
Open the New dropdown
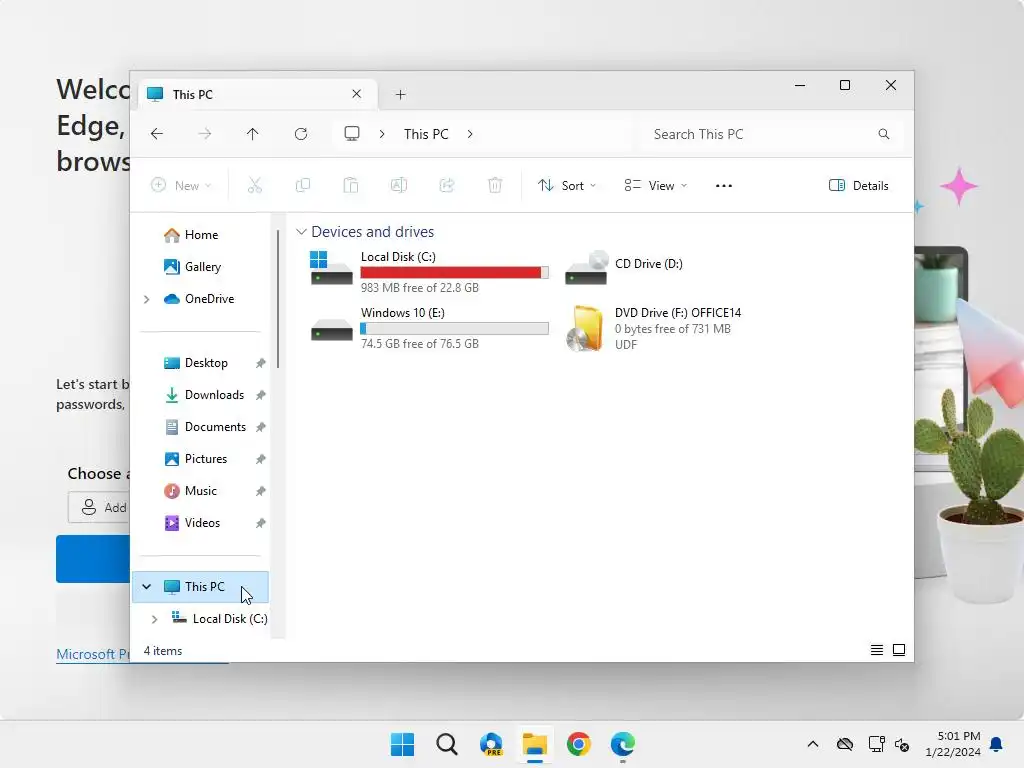181,185
